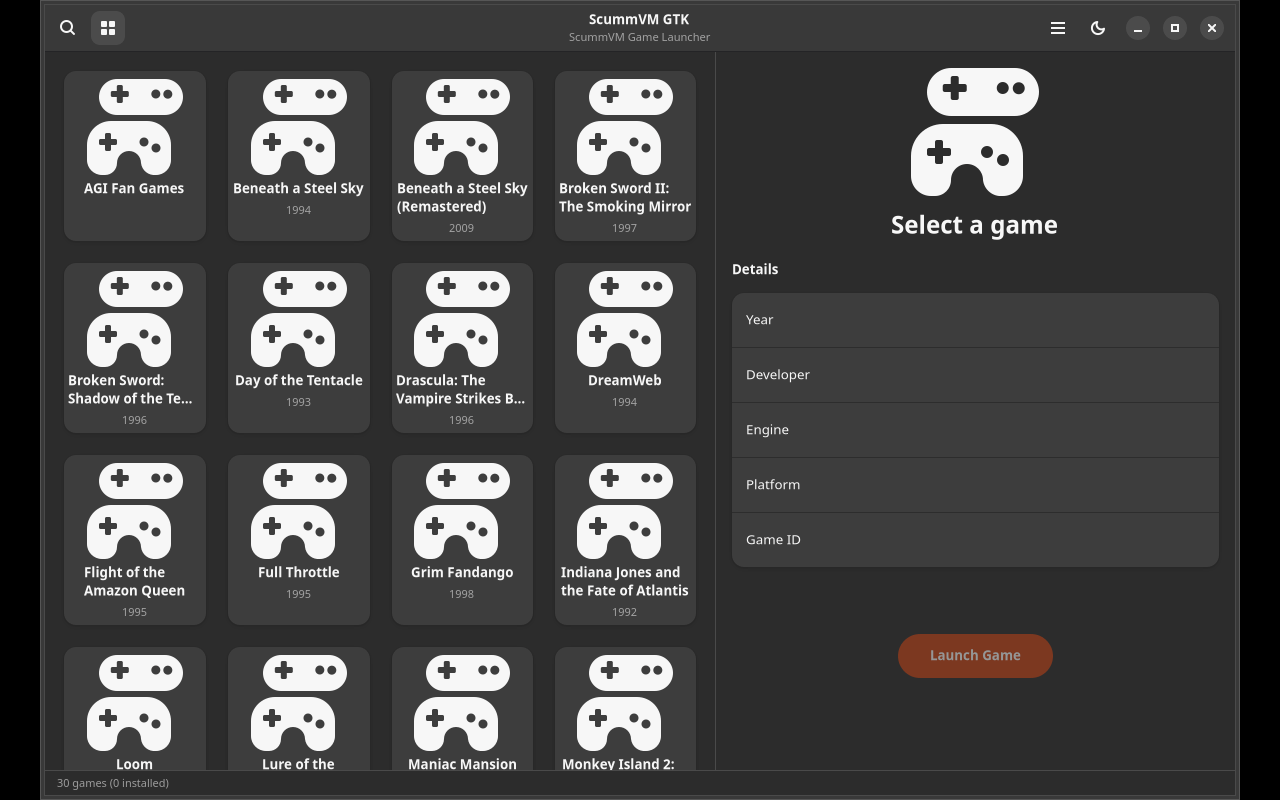Click the "Flight of the Amazon Queen" title
Image resolution: width=1280 pixels, height=800 pixels.
point(134,581)
